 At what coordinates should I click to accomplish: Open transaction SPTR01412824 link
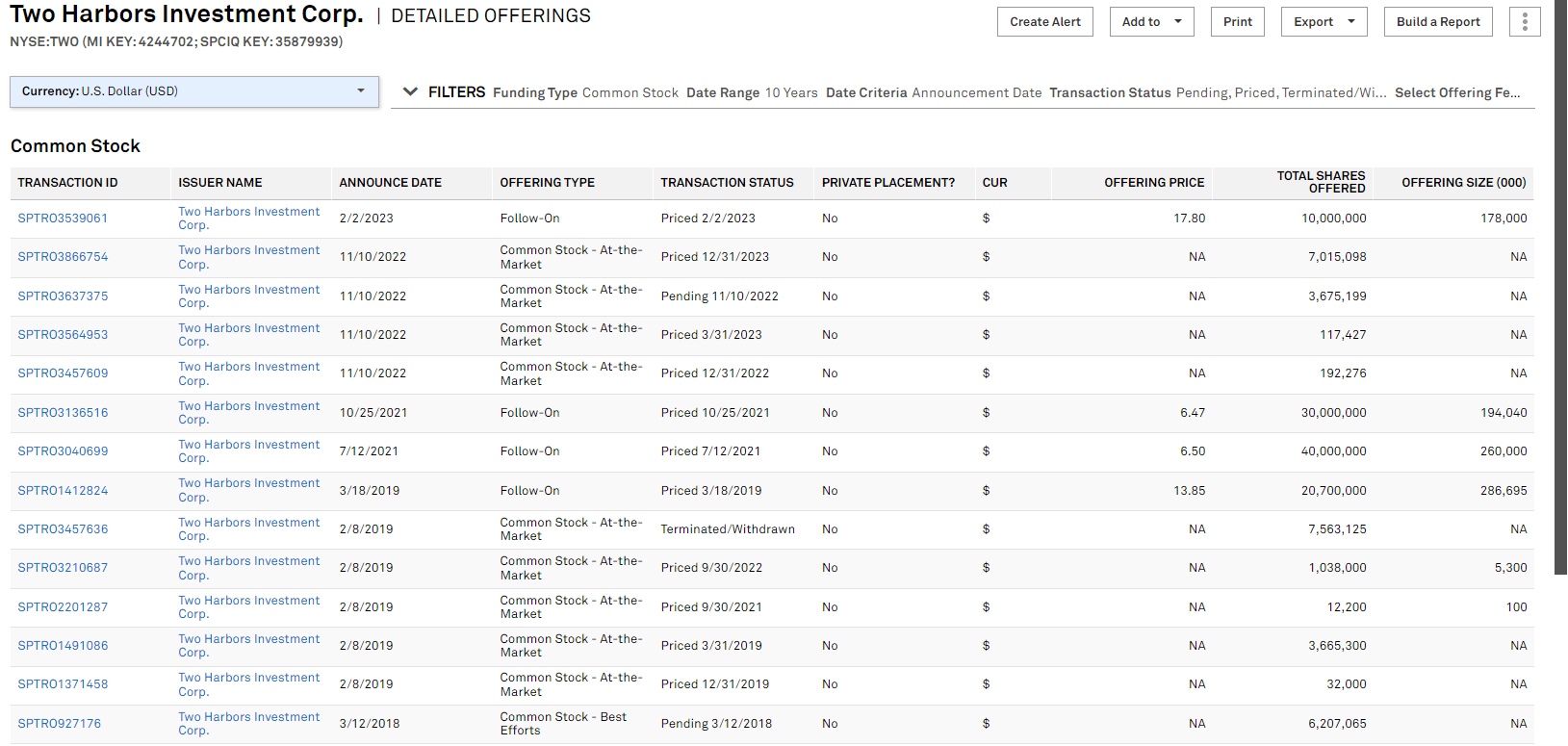click(63, 491)
